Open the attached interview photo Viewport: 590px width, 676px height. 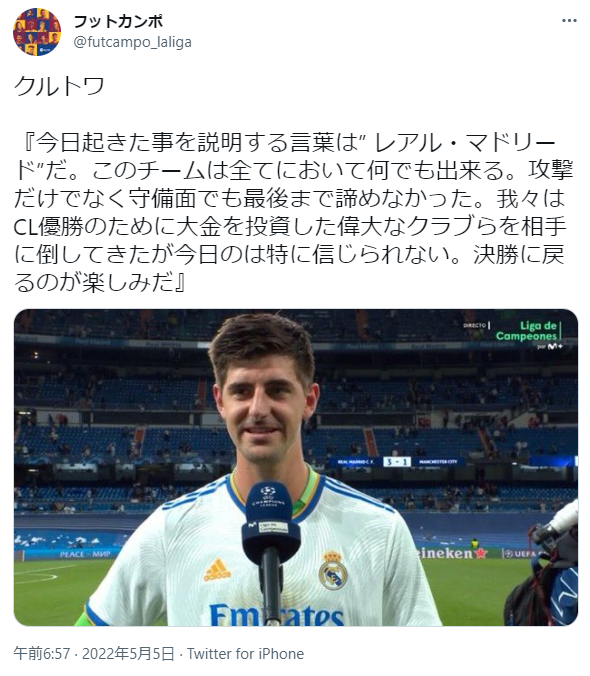coord(296,467)
